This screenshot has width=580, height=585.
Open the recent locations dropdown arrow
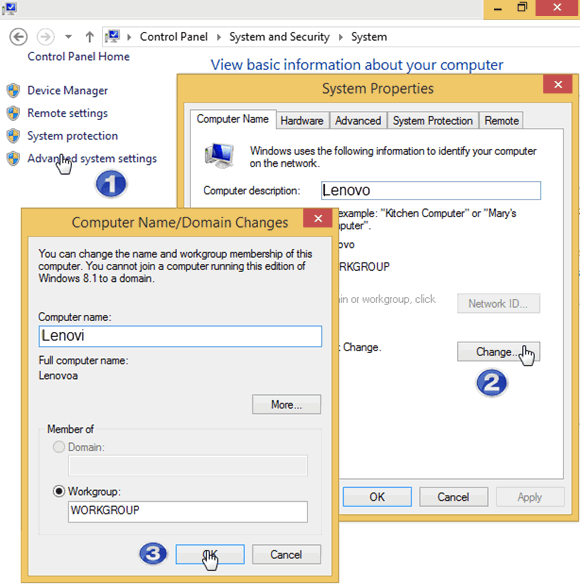68,37
